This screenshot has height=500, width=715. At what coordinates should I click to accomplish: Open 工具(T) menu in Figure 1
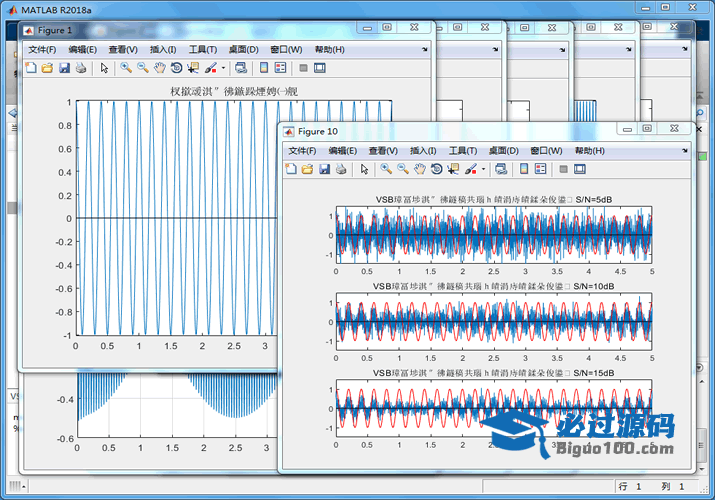pyautogui.click(x=203, y=50)
